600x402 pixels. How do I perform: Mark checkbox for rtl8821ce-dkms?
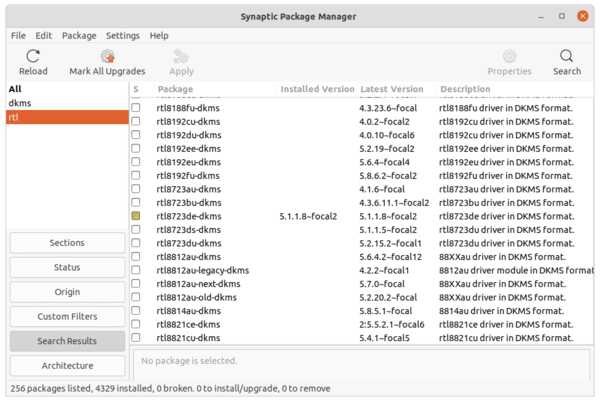click(136, 324)
